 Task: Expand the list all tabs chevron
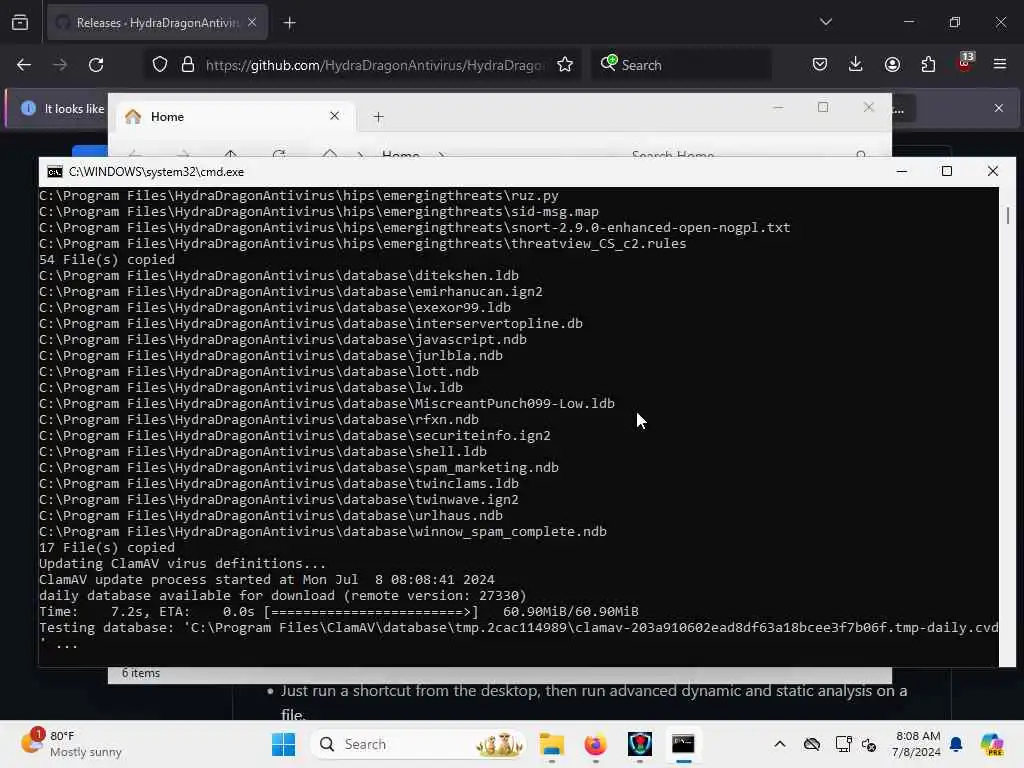[x=825, y=22]
